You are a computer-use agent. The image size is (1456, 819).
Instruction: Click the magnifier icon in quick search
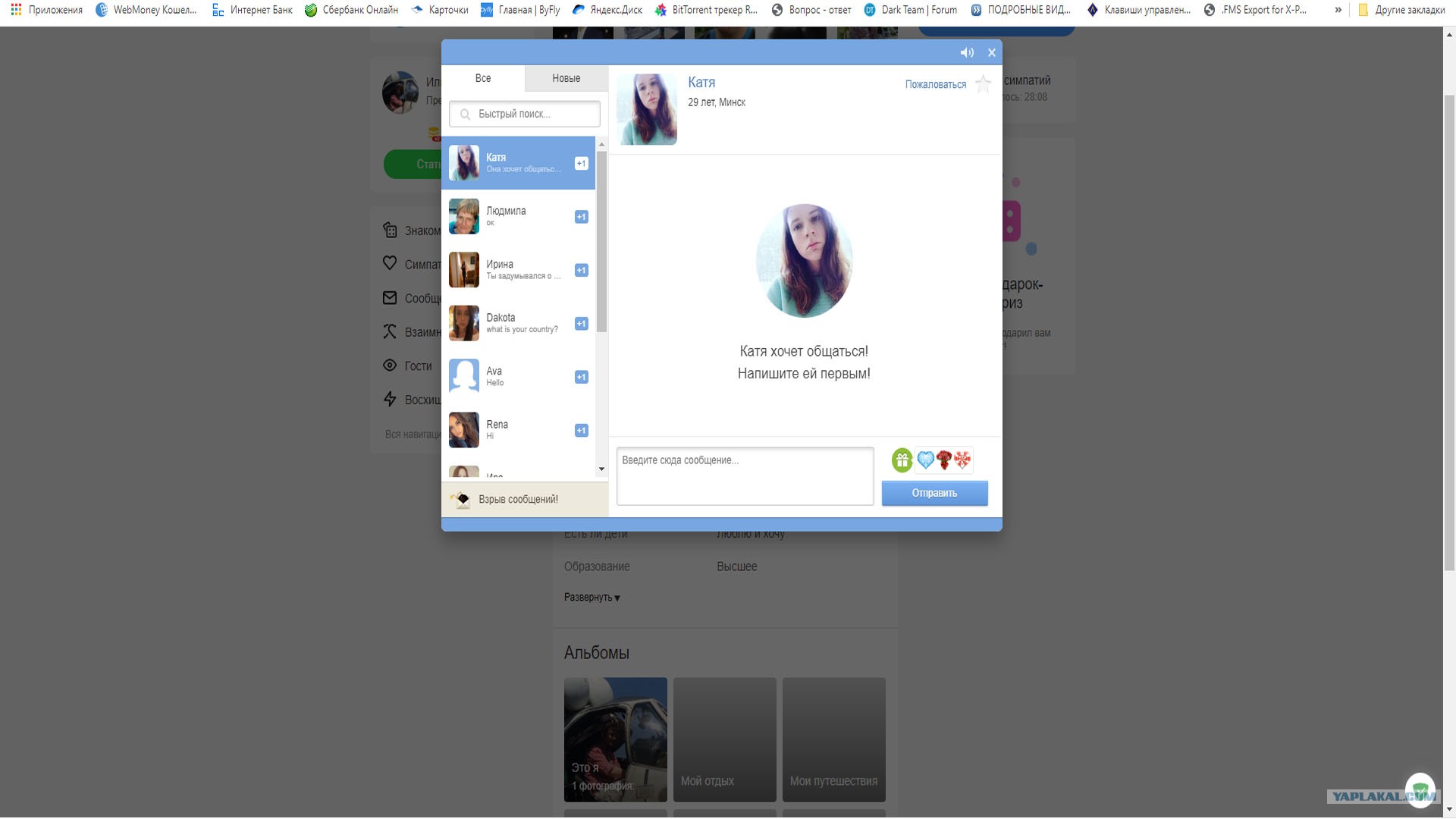[465, 114]
